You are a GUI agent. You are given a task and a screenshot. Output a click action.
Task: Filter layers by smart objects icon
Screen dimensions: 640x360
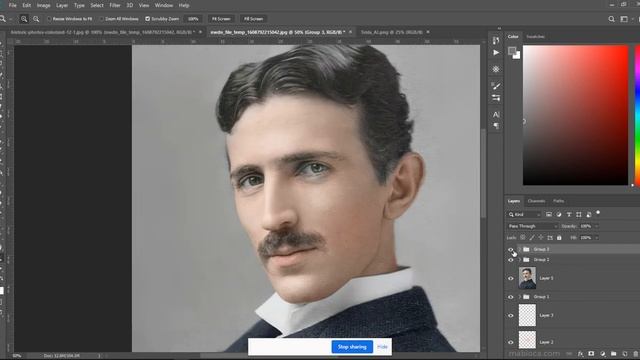[x=589, y=214]
